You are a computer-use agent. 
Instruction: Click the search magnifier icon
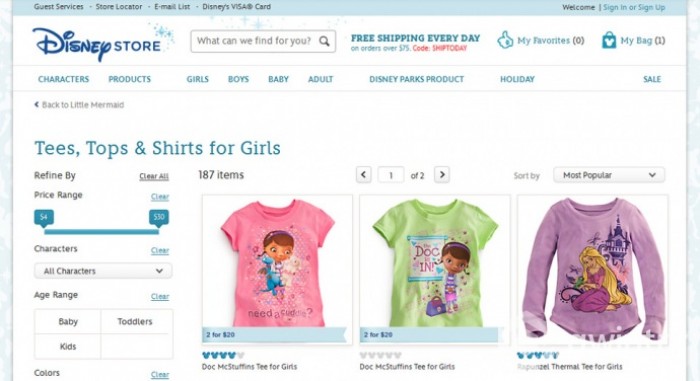(x=325, y=41)
